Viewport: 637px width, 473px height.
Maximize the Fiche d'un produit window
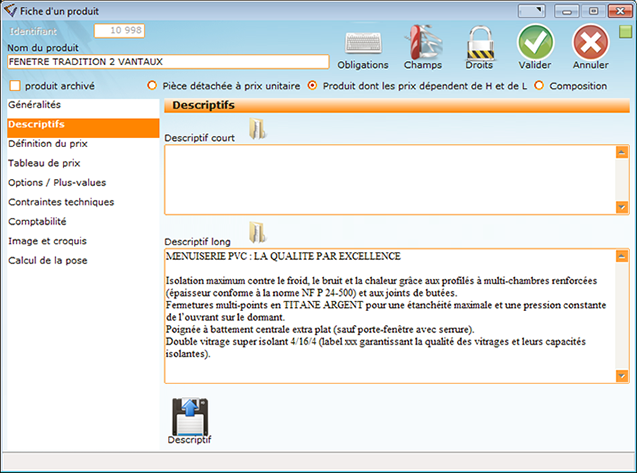click(x=594, y=11)
